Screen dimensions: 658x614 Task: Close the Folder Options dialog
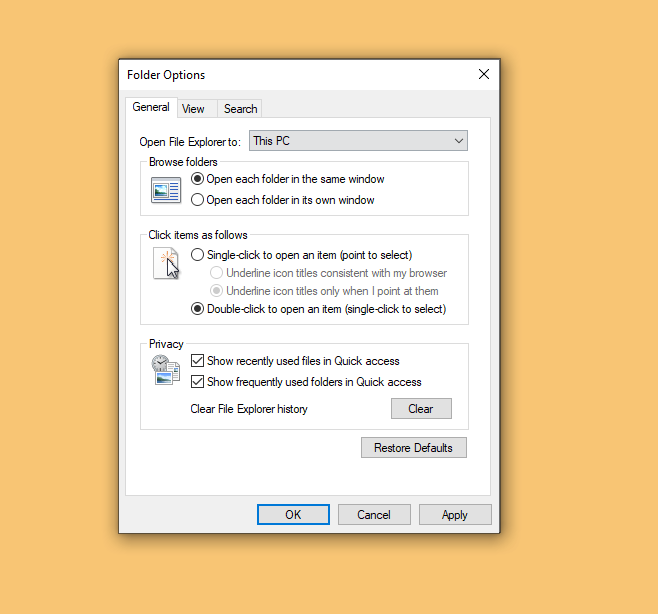(x=484, y=74)
